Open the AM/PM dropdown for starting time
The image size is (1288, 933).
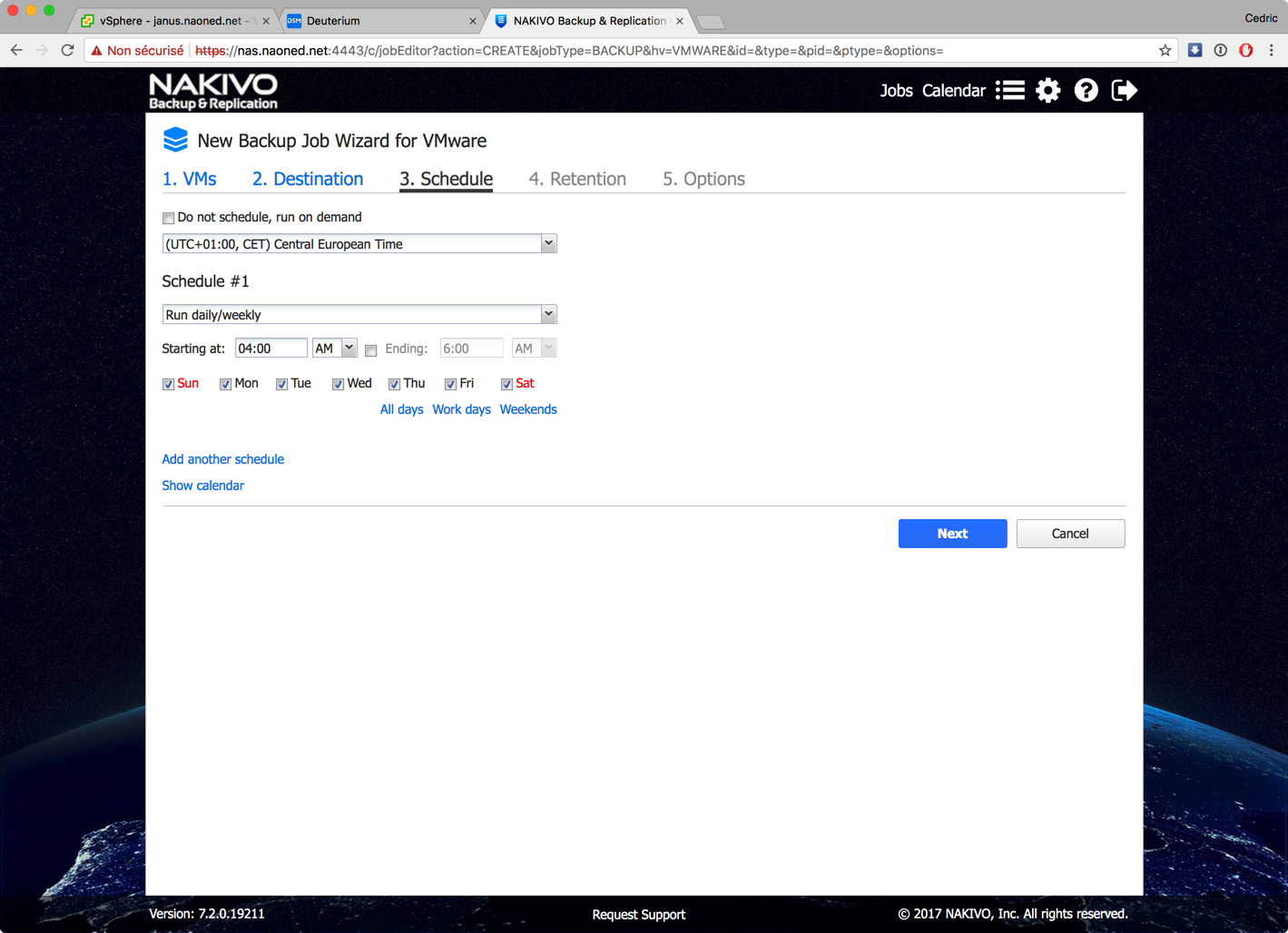pos(334,349)
